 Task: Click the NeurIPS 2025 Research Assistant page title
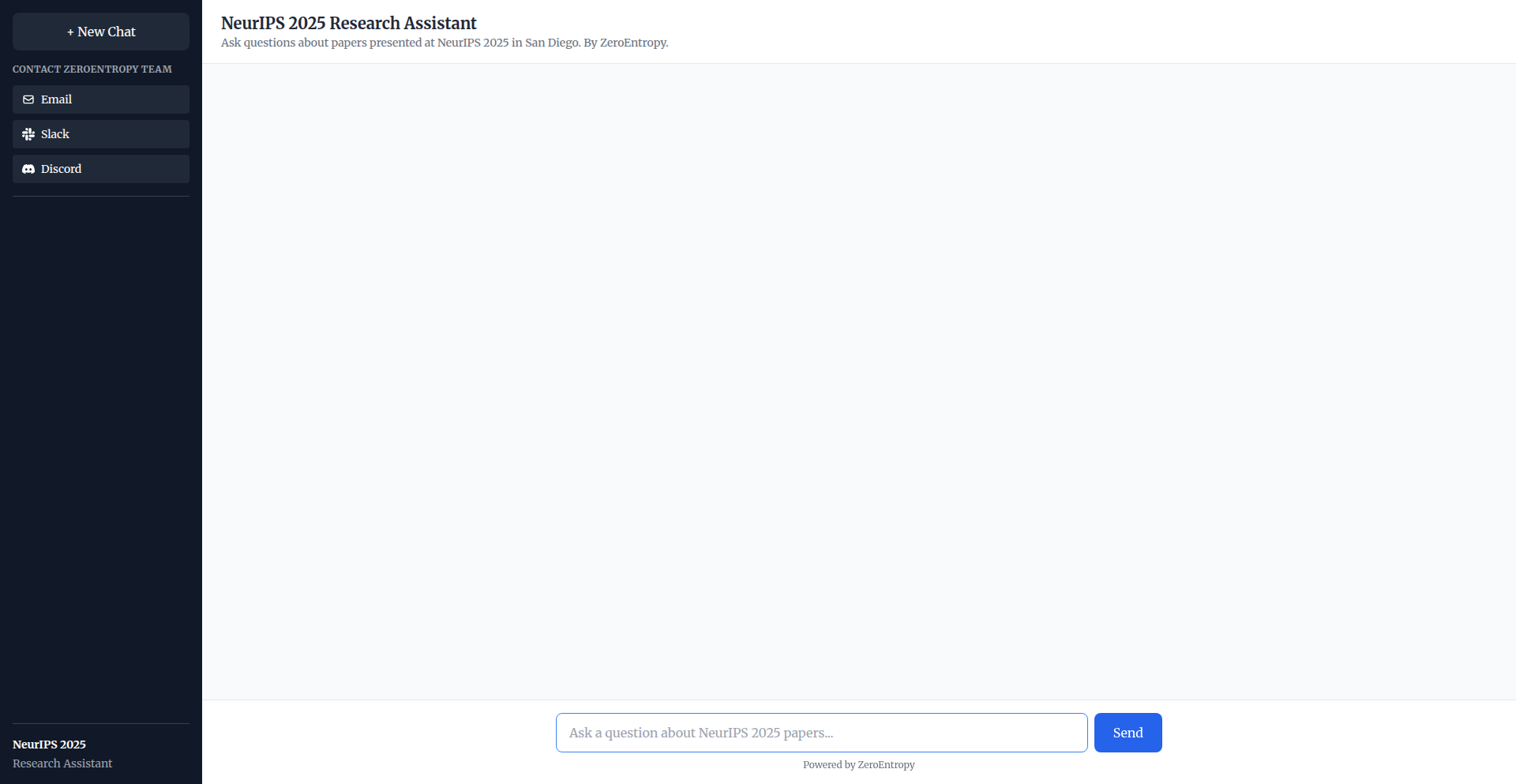pos(348,23)
